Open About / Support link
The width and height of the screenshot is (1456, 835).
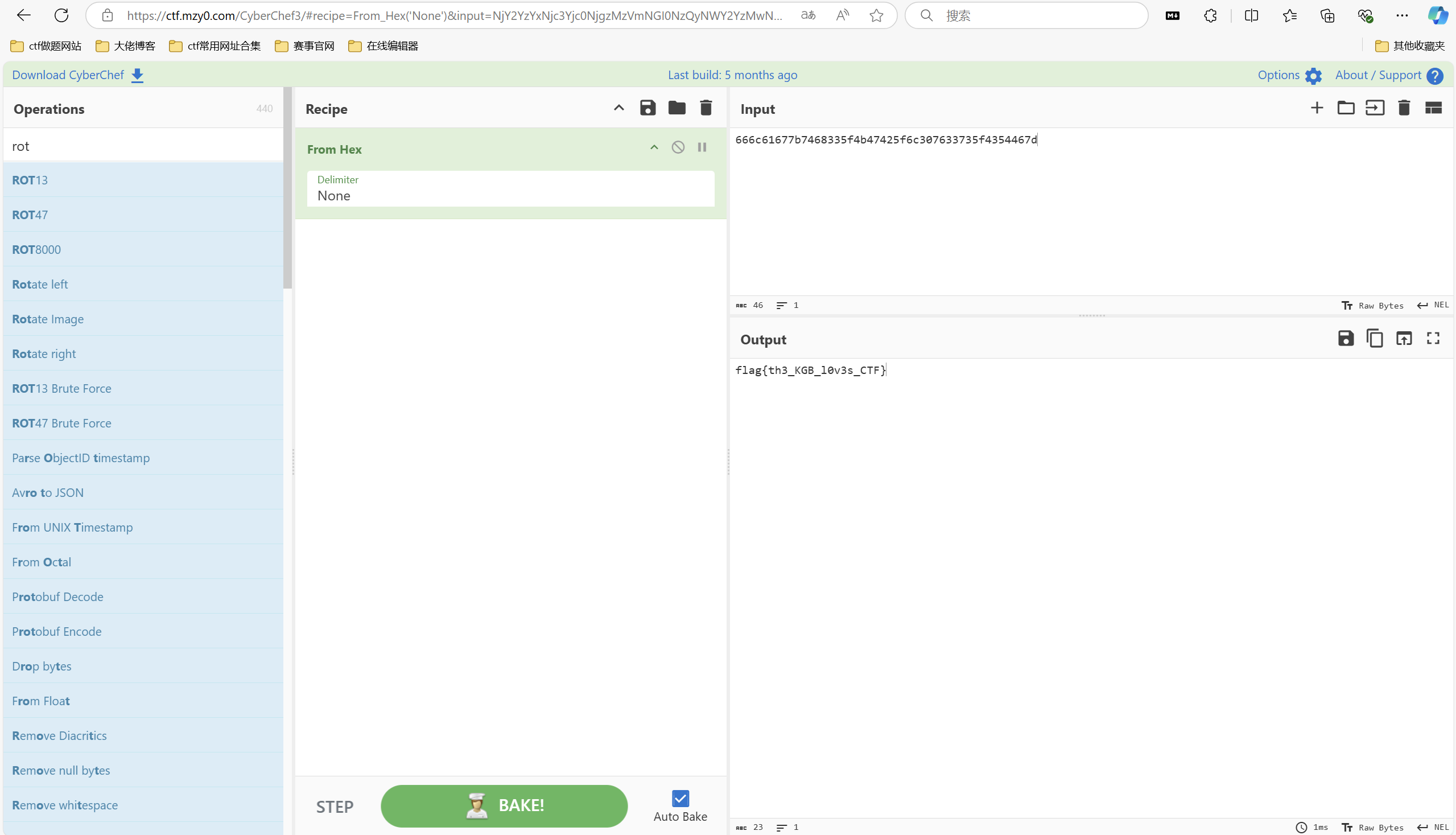pyautogui.click(x=1388, y=75)
